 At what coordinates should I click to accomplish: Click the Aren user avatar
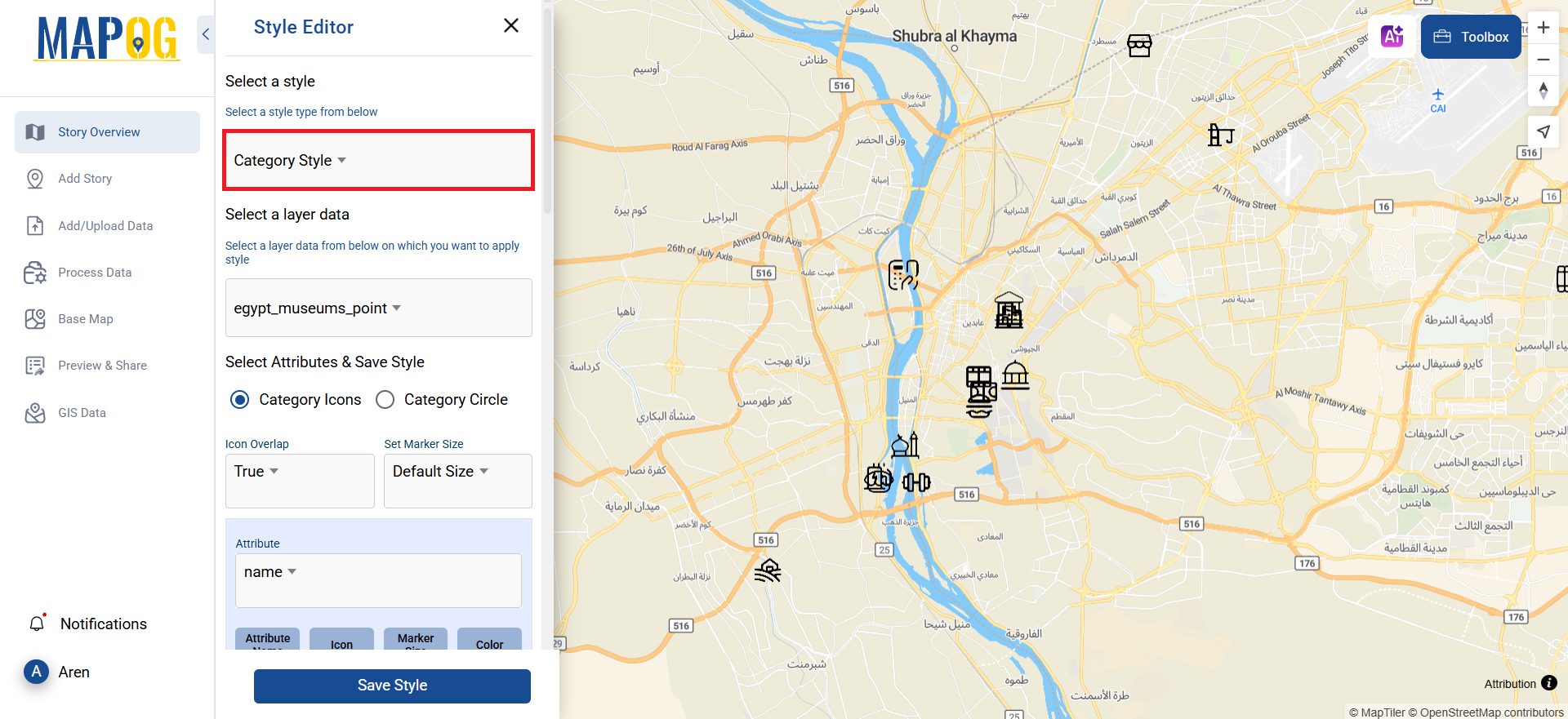pos(36,672)
